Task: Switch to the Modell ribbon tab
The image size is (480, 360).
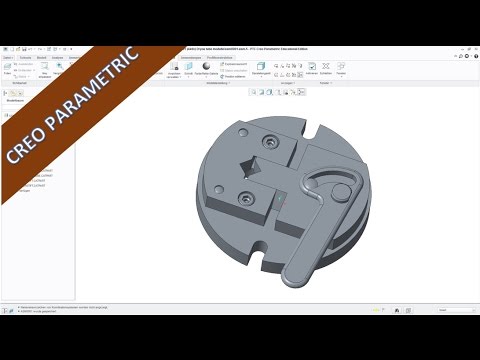Action: [41, 58]
